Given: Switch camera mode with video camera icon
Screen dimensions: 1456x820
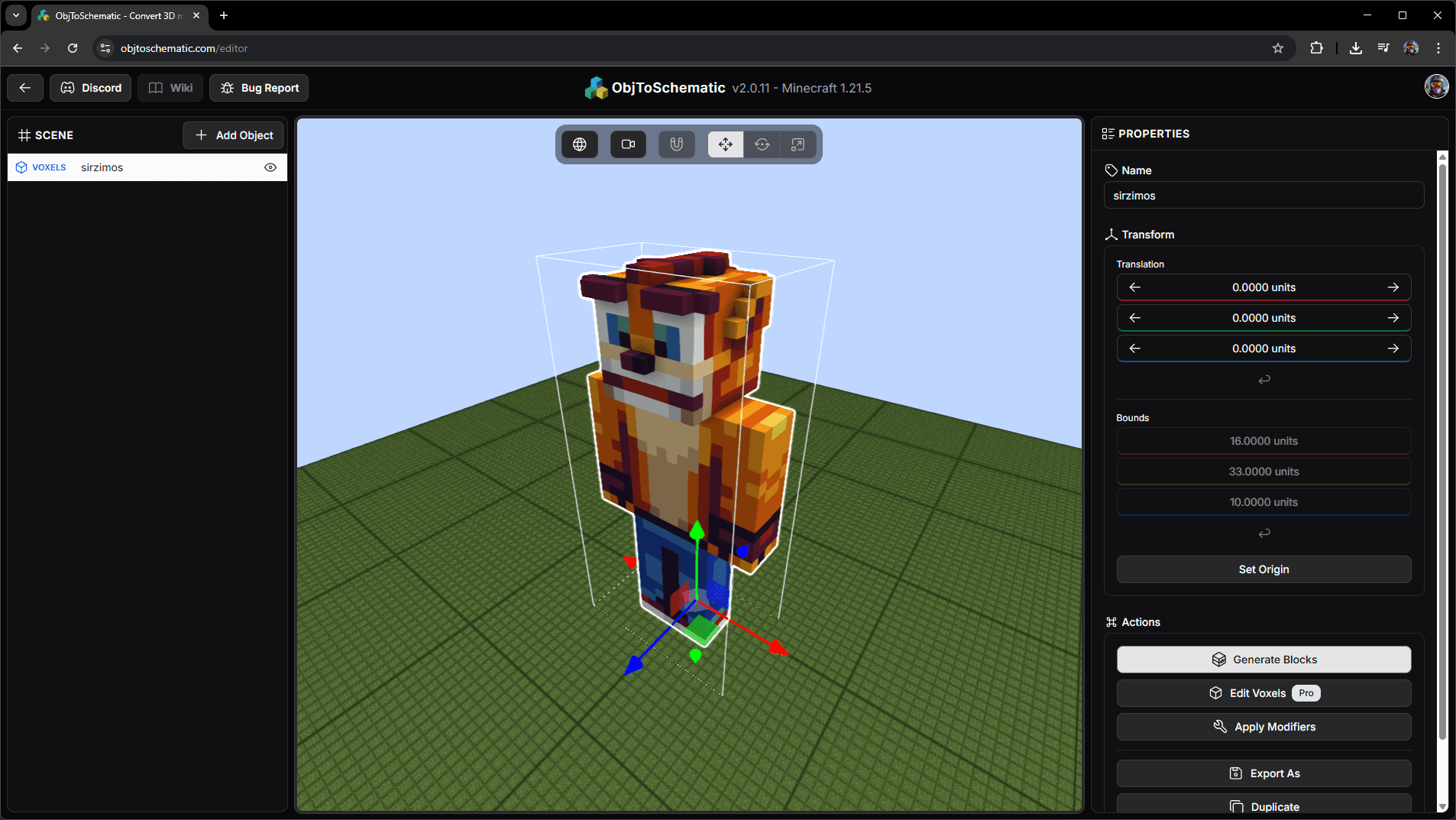Looking at the screenshot, I should 628,144.
